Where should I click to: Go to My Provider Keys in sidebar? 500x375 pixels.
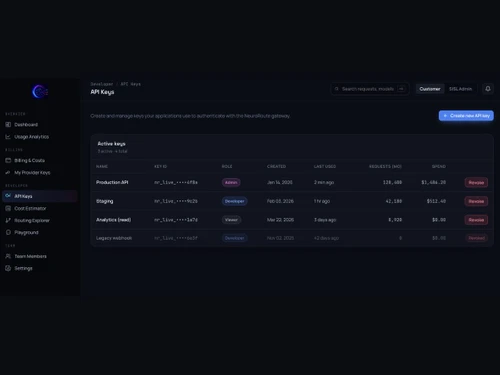[40, 172]
